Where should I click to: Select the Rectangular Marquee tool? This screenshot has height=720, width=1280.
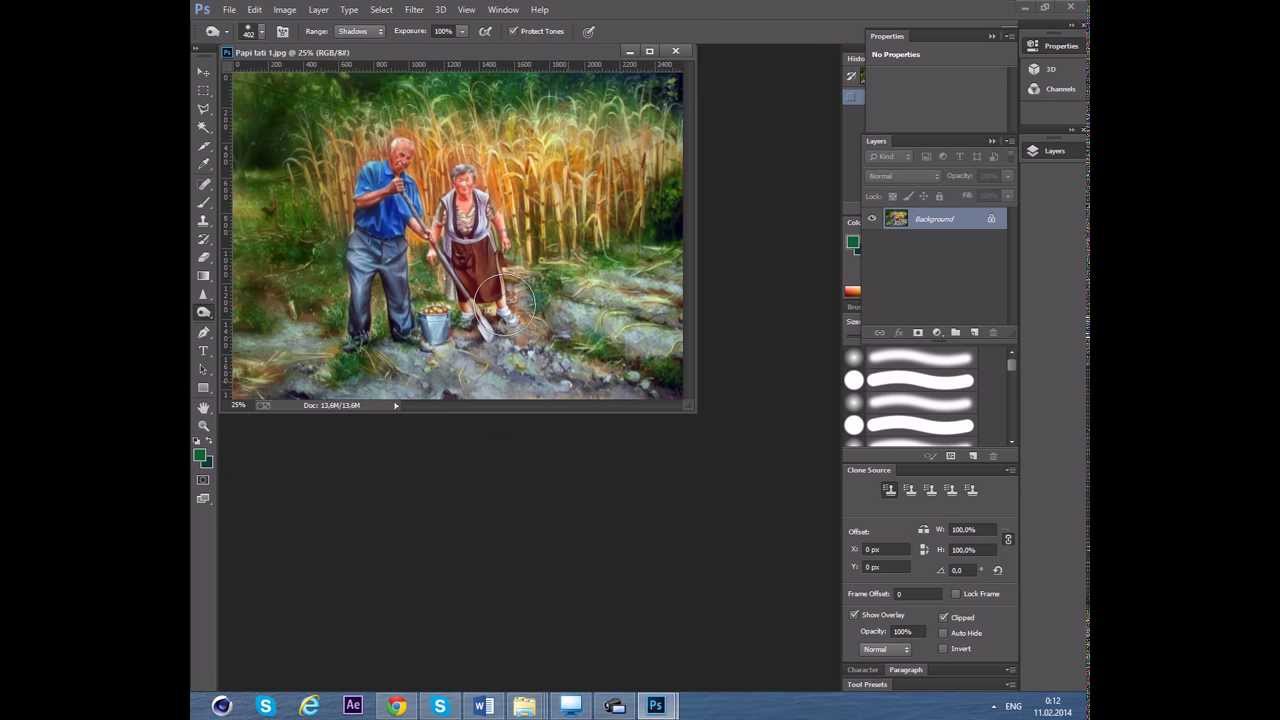point(204,90)
